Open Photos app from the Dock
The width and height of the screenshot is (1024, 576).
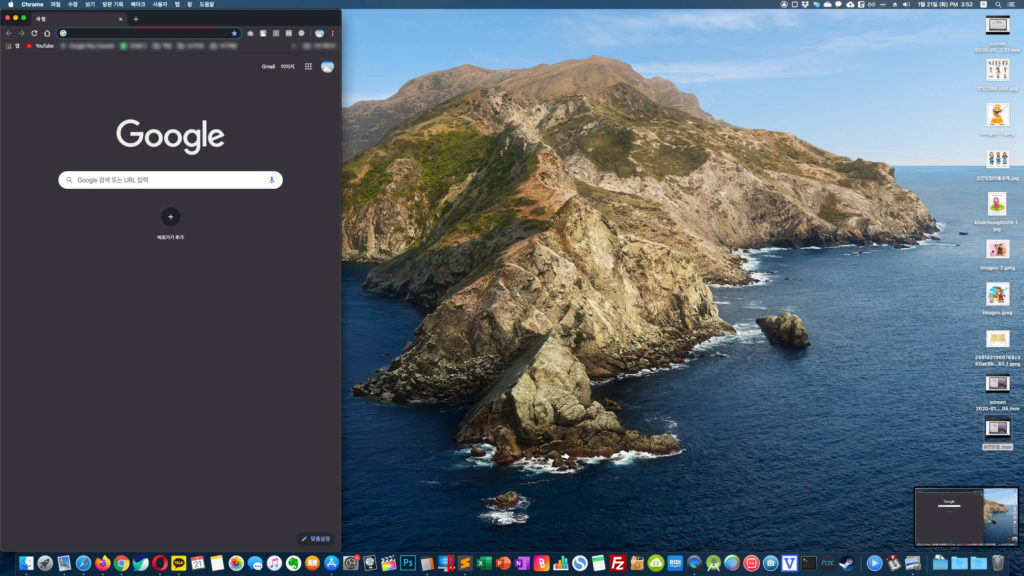236,563
